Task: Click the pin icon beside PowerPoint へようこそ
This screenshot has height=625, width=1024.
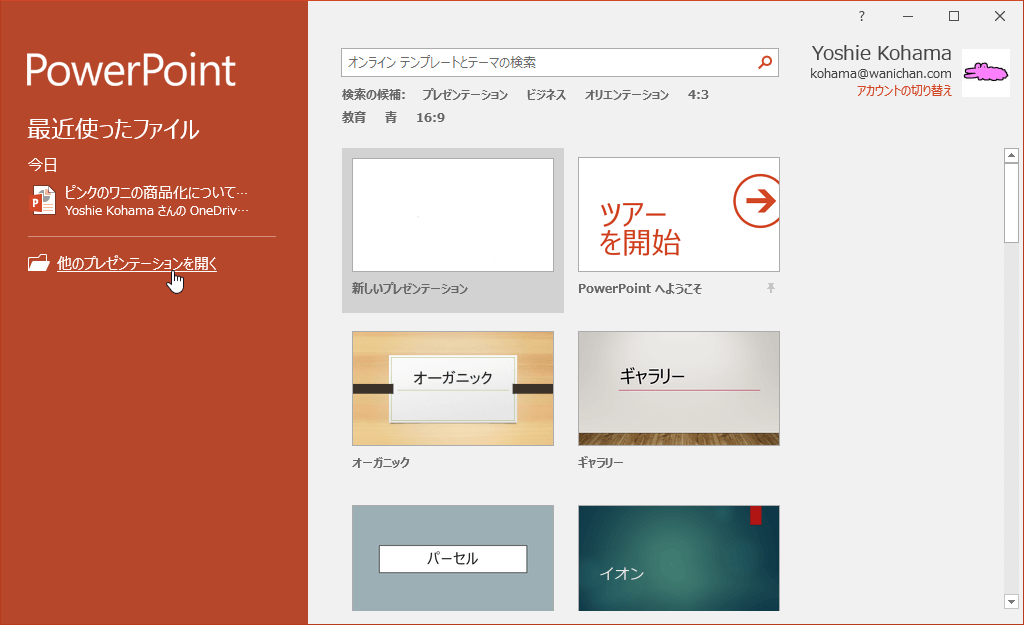Action: (771, 288)
